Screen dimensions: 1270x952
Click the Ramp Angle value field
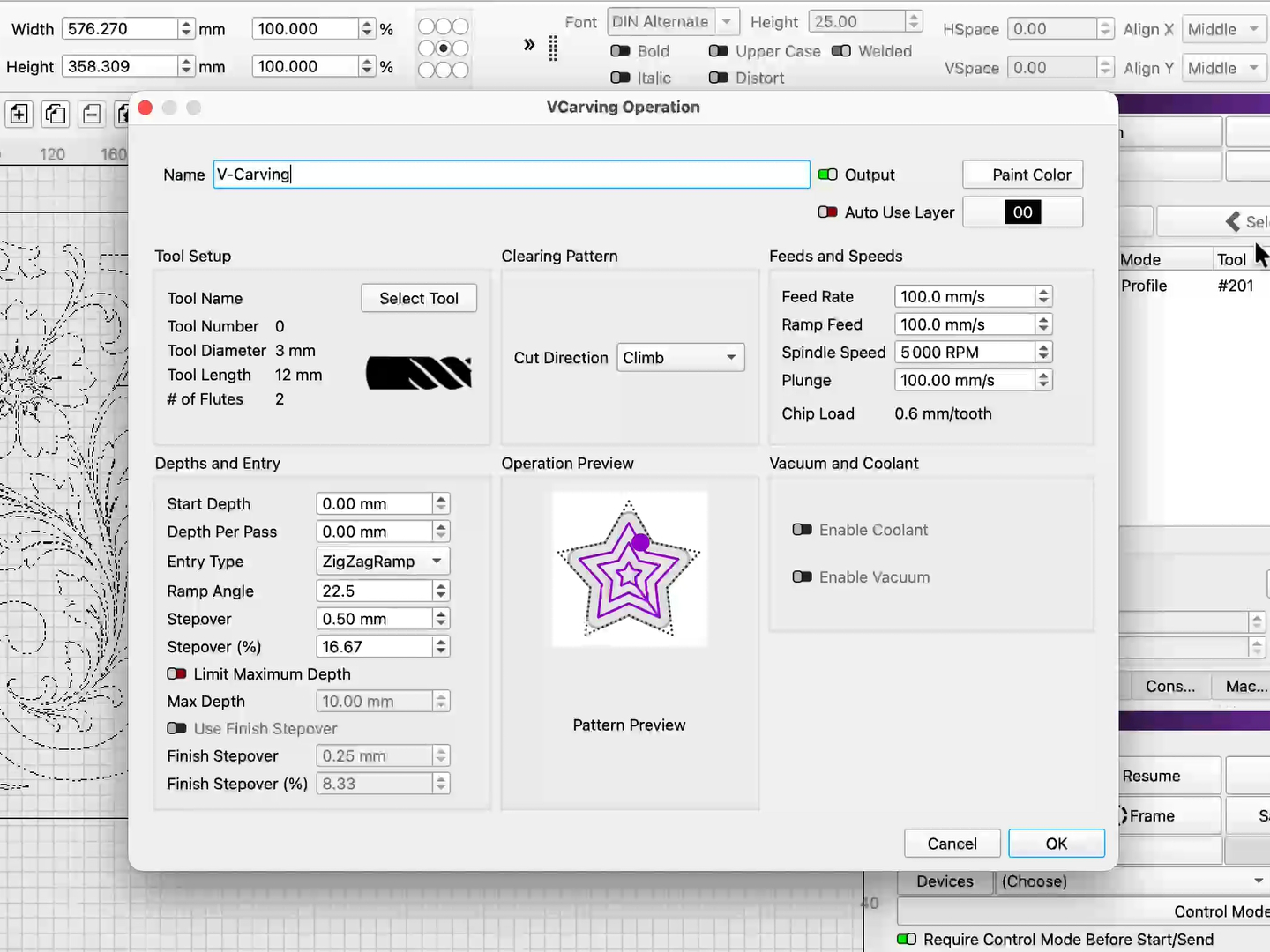coord(375,591)
